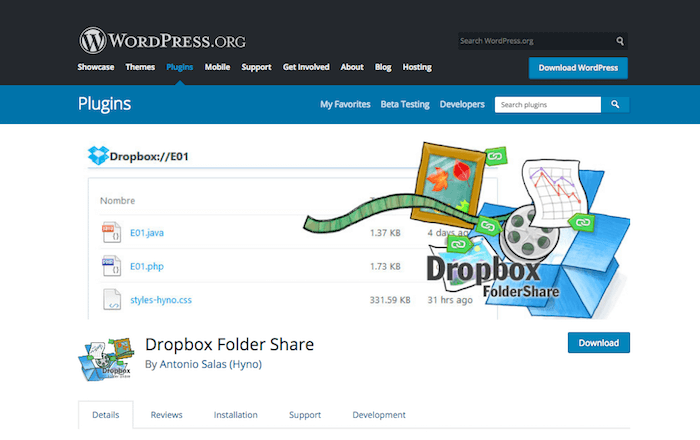700x440 pixels.
Task: Click the 331.59 KB size value
Action: tap(390, 300)
